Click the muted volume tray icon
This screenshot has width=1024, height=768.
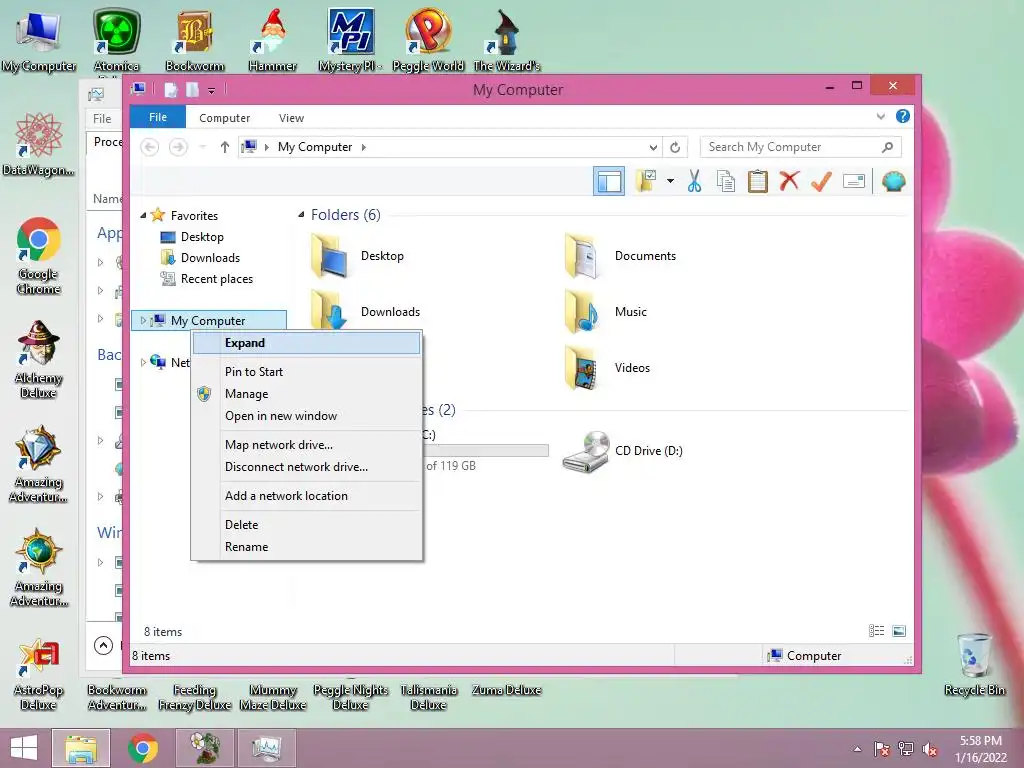tap(930, 749)
